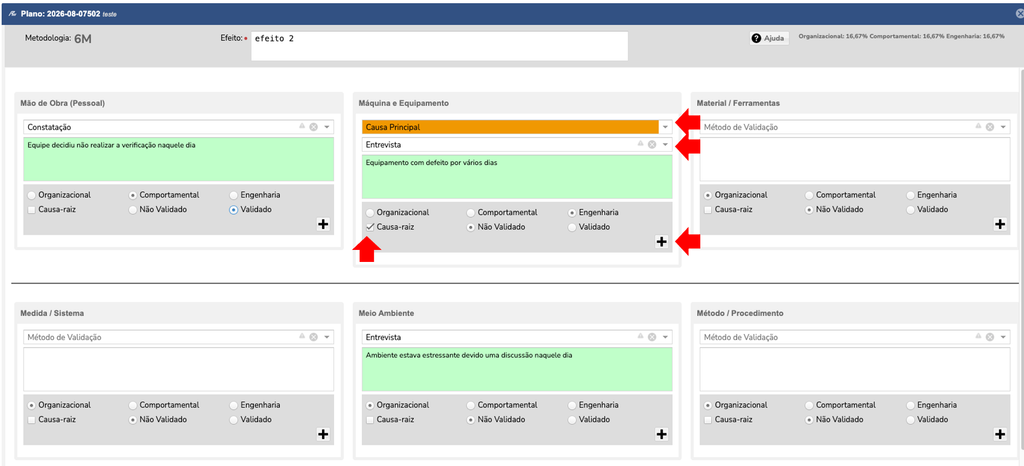Click empty cause text area in Medida / Sistema
This screenshot has width=1024, height=466.
pos(178,369)
